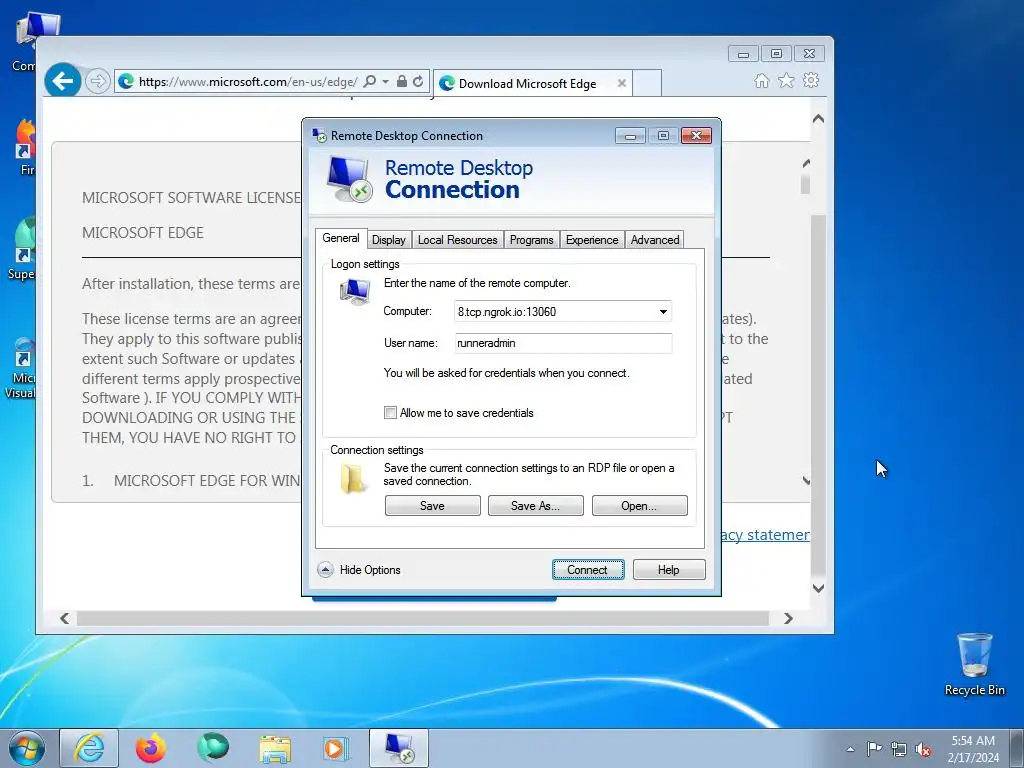Click the Open... saved connection button
The height and width of the screenshot is (768, 1024).
[639, 505]
